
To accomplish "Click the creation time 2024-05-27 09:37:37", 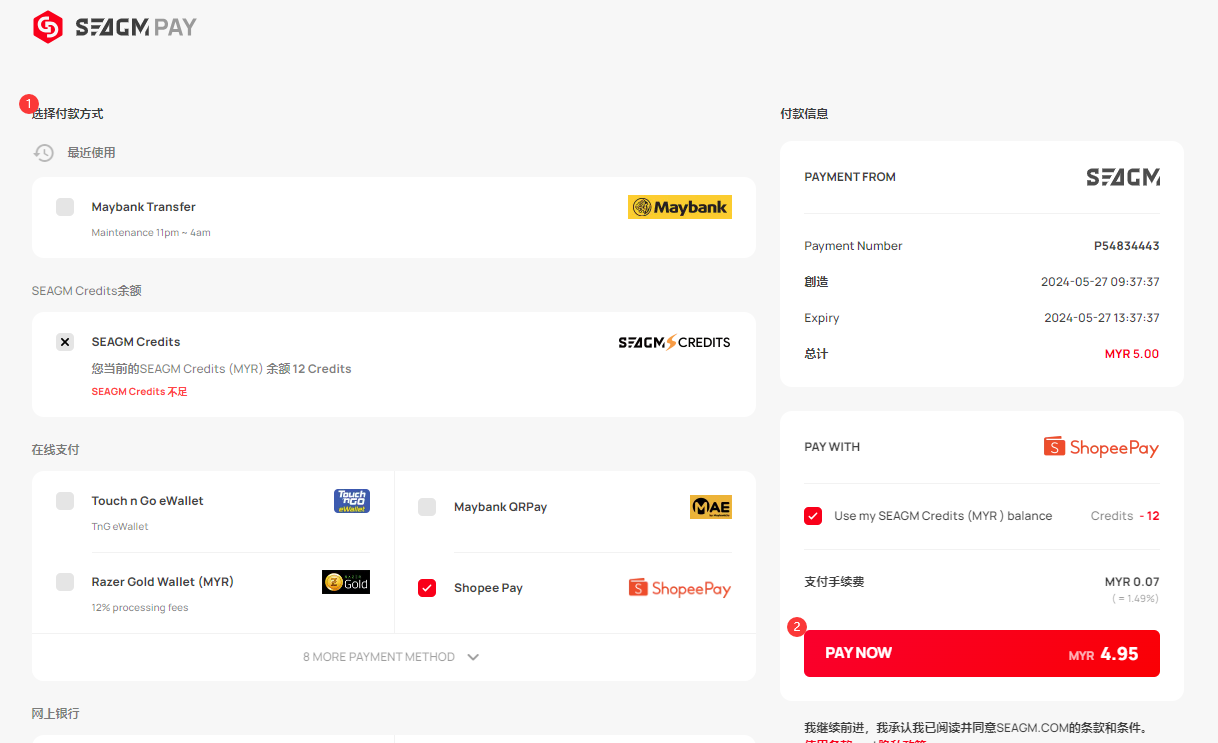I will tap(1100, 282).
